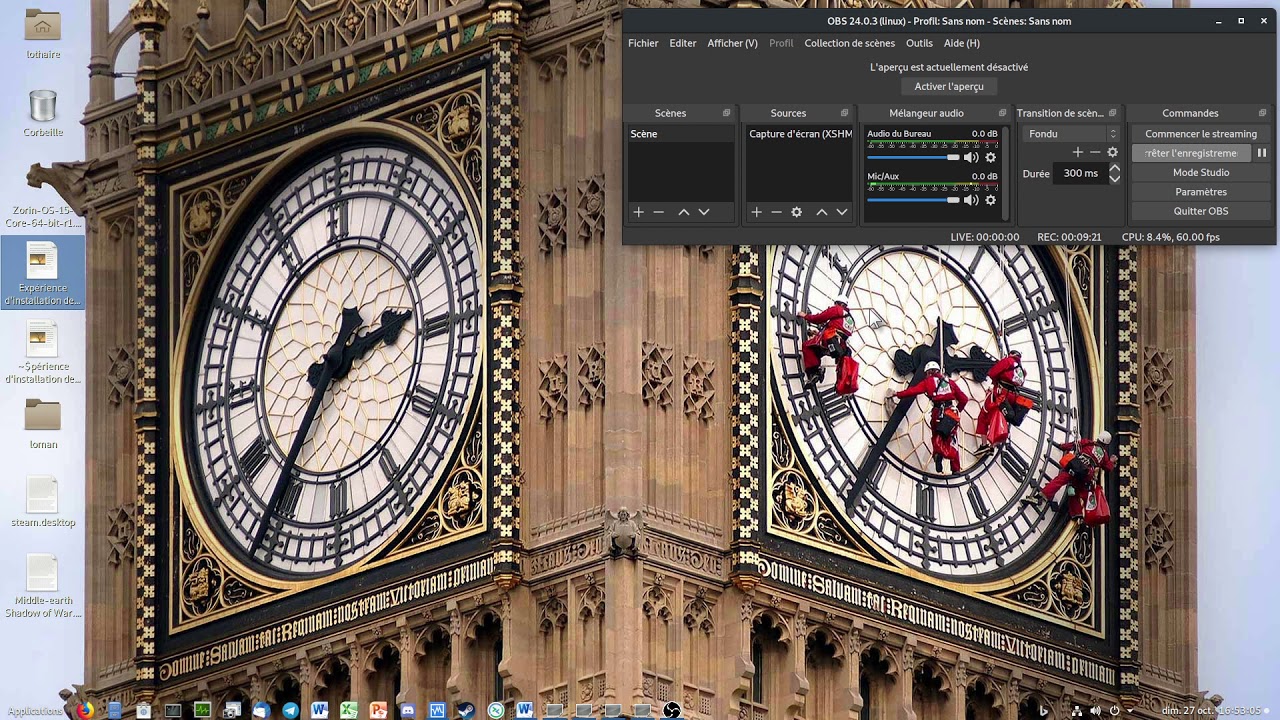
Task: Open the Editer menu
Action: [683, 43]
